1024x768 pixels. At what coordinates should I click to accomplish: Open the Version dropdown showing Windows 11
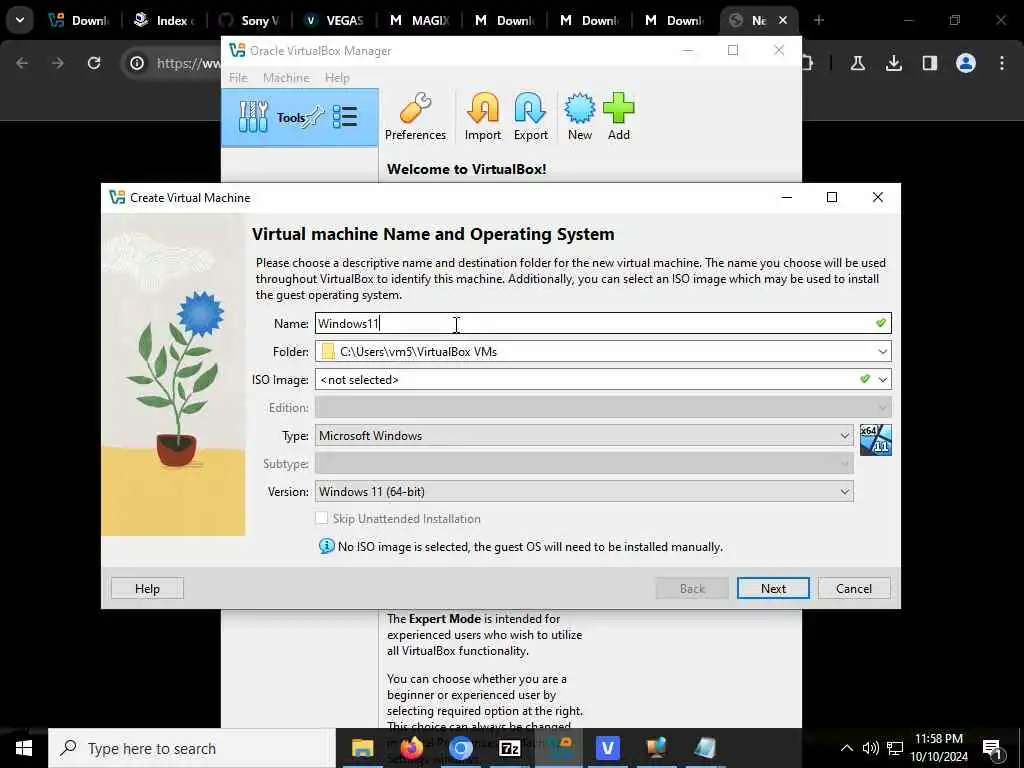(x=584, y=492)
